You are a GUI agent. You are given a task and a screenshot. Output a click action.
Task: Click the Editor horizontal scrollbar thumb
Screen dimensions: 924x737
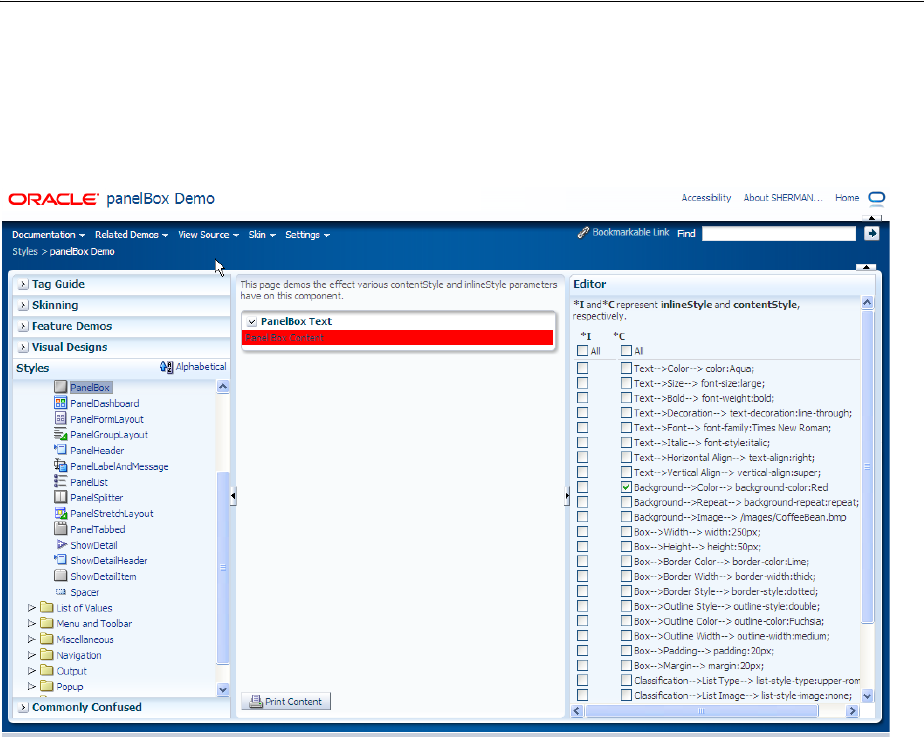[701, 711]
